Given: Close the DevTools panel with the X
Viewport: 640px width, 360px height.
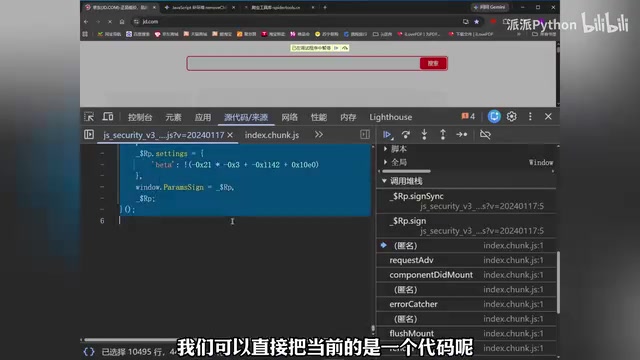Looking at the screenshot, I should (548, 117).
